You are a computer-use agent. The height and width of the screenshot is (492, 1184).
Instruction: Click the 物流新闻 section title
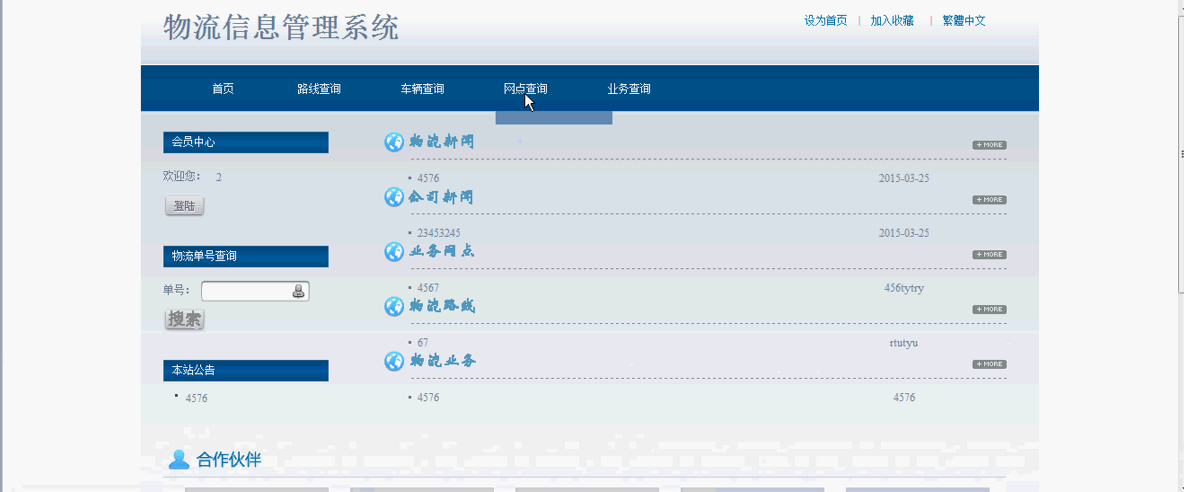click(441, 142)
